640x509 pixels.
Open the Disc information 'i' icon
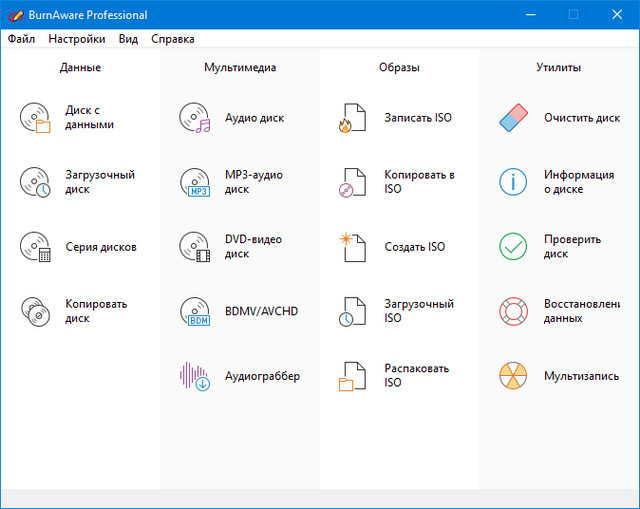coord(513,182)
